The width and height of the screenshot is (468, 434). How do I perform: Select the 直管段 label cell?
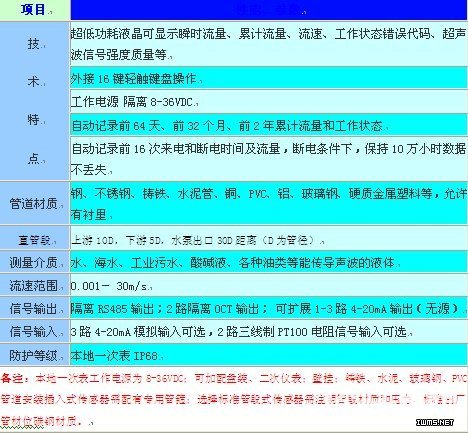pyautogui.click(x=34, y=239)
